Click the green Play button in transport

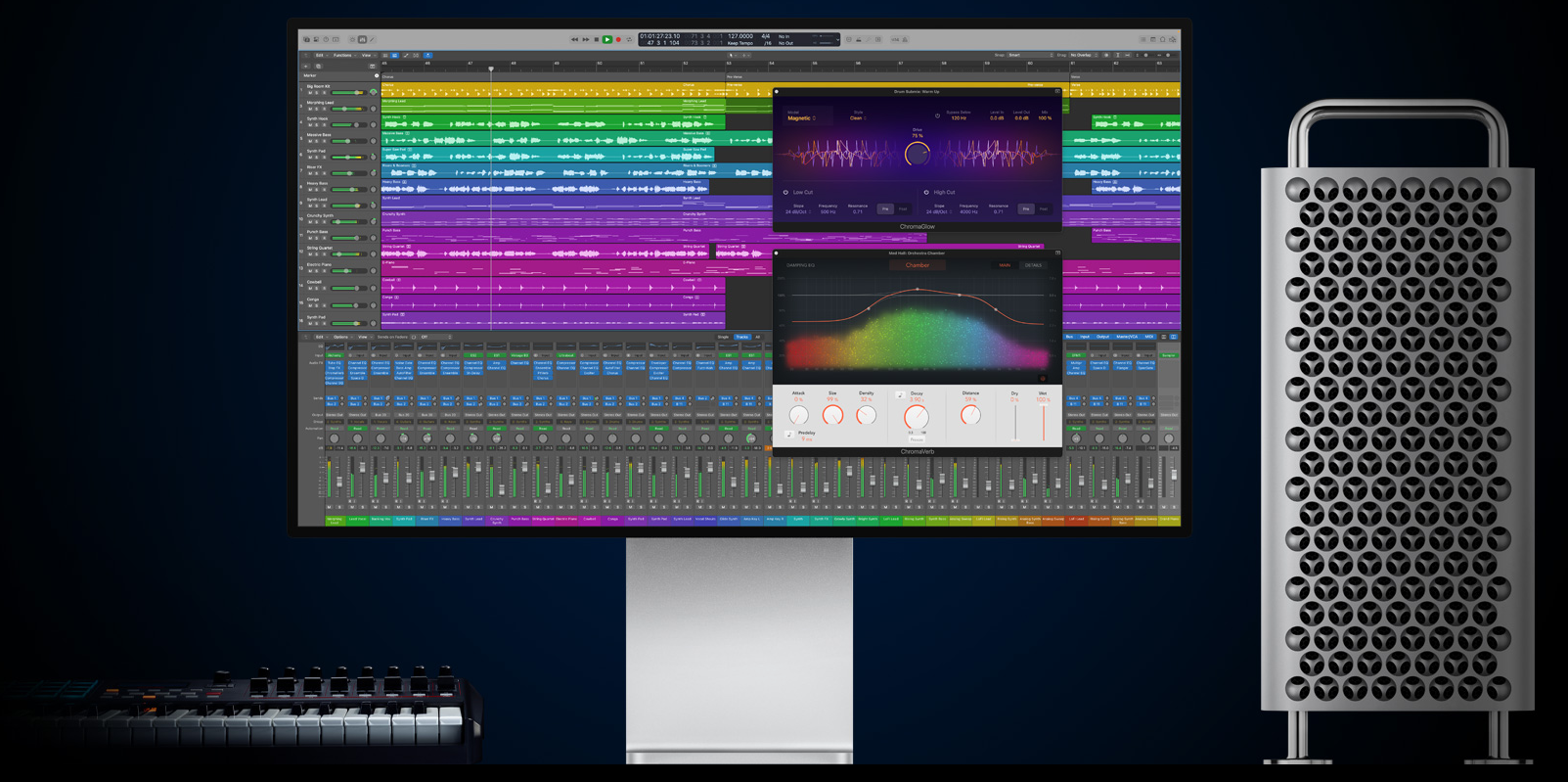(607, 40)
